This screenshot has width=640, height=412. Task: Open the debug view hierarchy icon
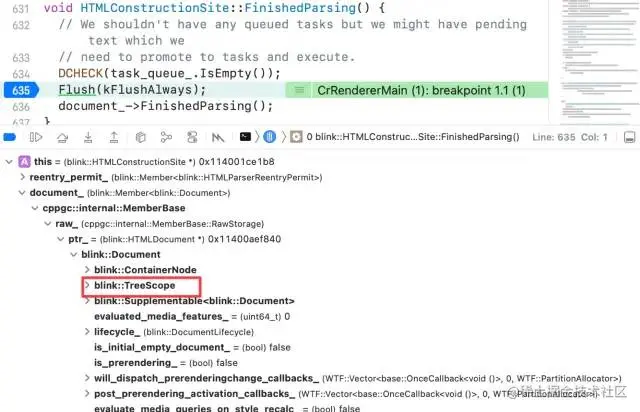(140, 137)
